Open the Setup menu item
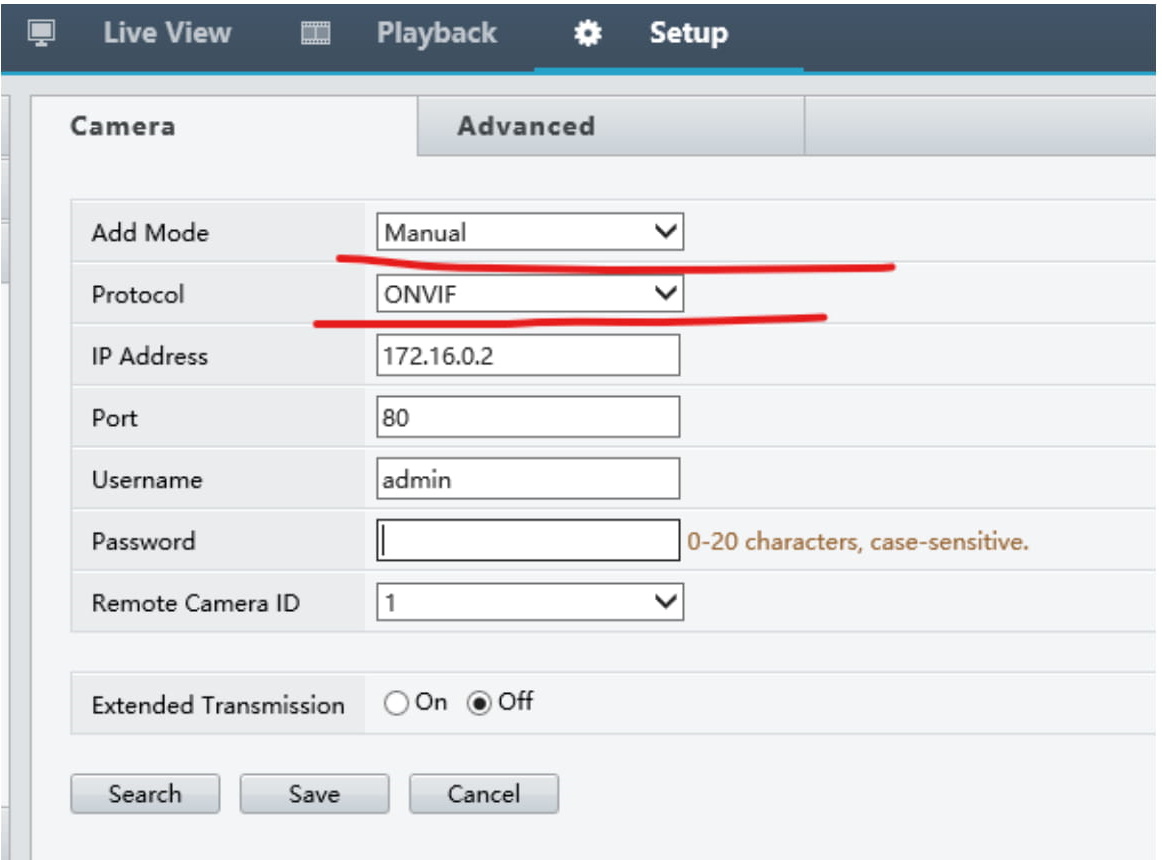The width and height of the screenshot is (1162, 860). (688, 33)
